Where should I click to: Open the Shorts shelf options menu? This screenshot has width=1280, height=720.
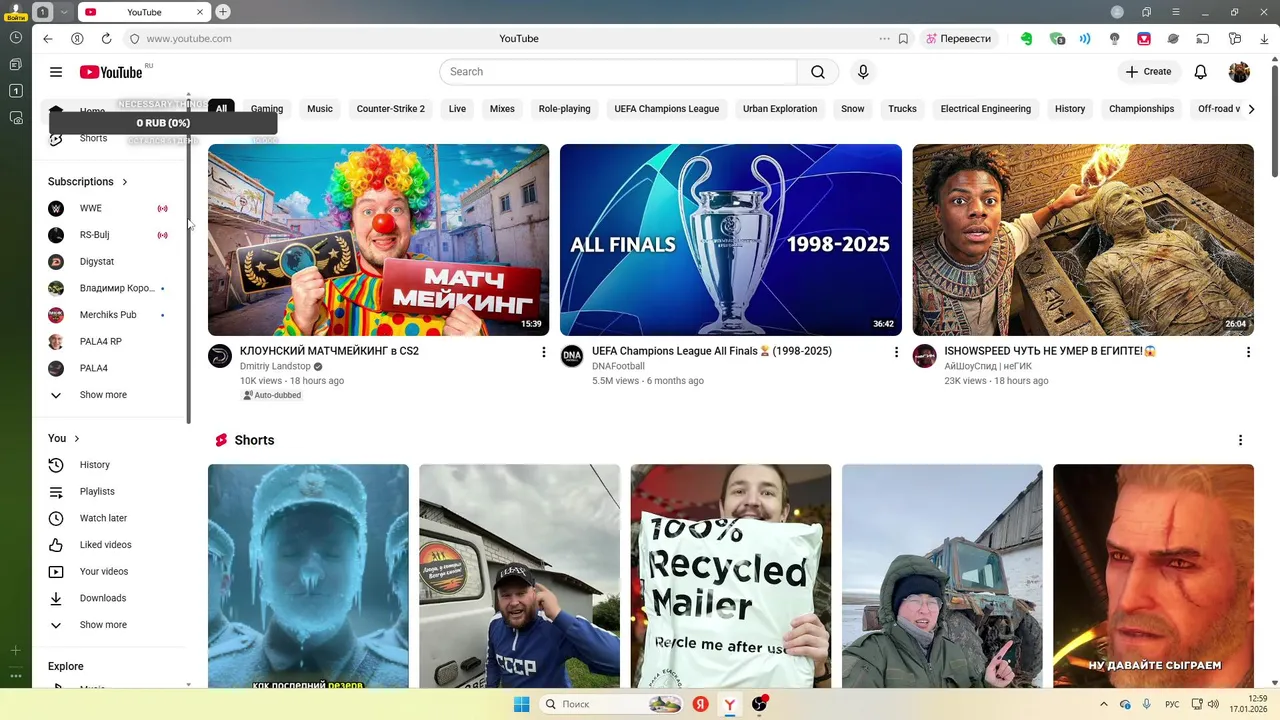point(1240,440)
